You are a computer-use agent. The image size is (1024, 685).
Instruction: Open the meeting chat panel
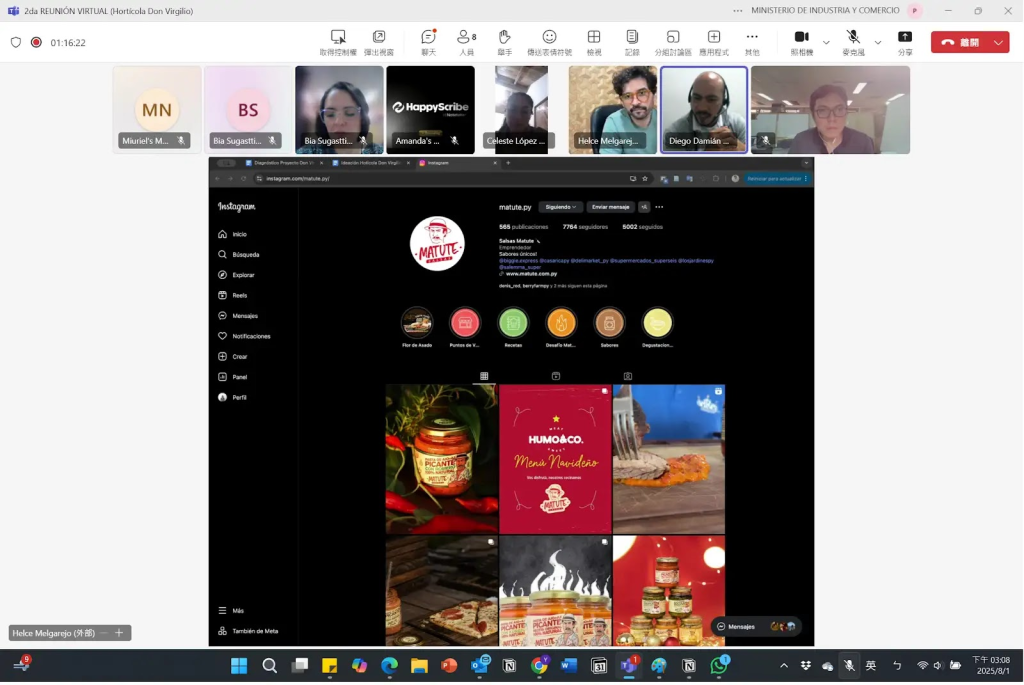tap(428, 42)
